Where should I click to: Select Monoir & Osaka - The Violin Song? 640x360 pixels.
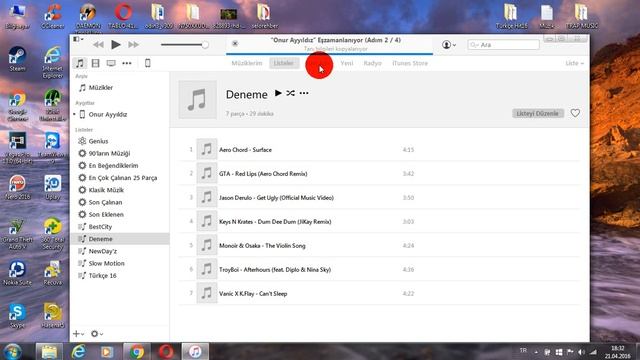(379, 245)
